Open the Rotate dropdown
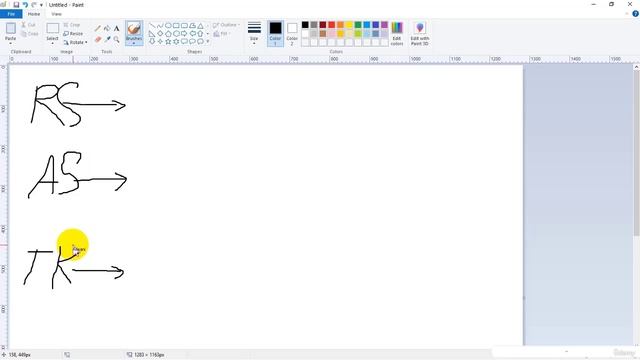The width and height of the screenshot is (640, 360). (x=76, y=42)
